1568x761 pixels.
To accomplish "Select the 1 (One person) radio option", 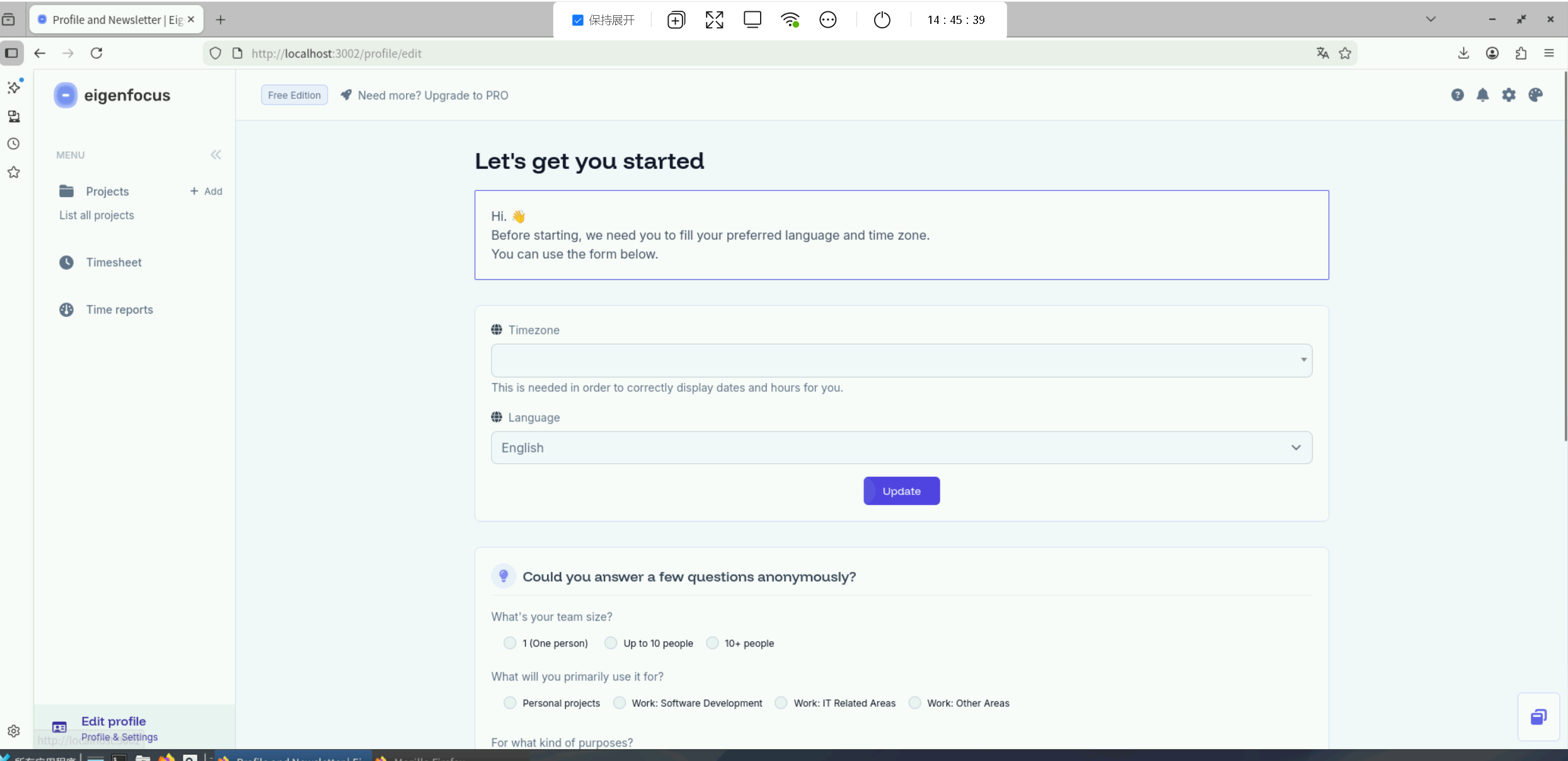I will pyautogui.click(x=510, y=643).
